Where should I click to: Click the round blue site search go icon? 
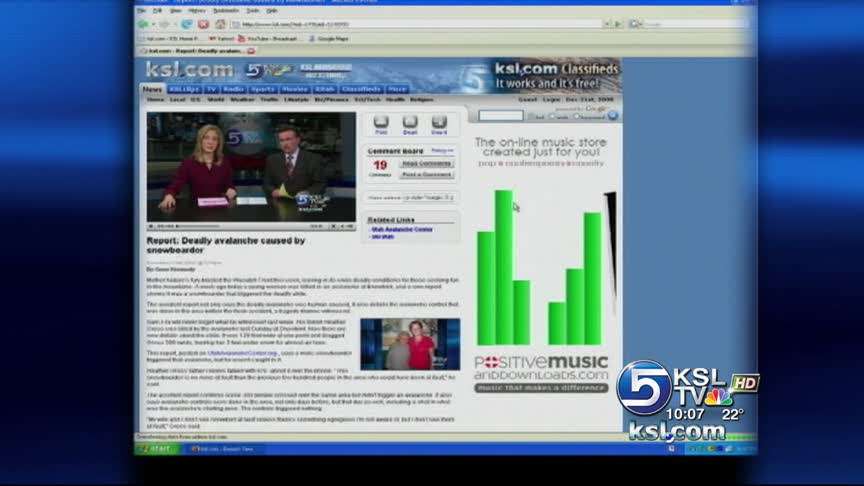(613, 115)
